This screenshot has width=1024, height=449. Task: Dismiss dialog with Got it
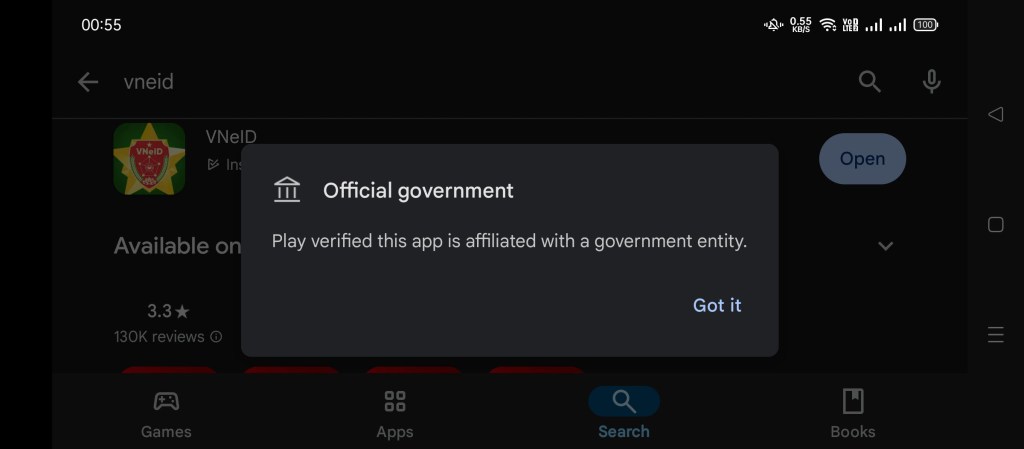(x=717, y=305)
